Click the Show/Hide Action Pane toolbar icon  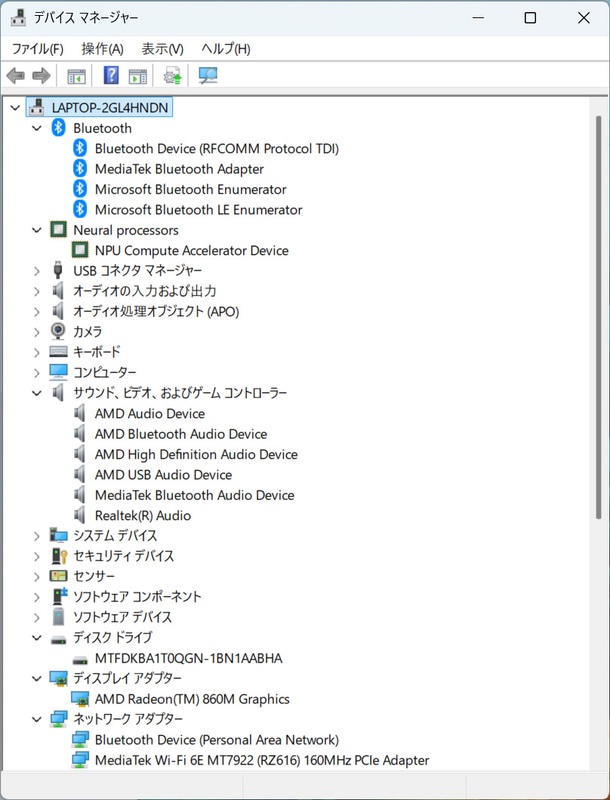(138, 77)
